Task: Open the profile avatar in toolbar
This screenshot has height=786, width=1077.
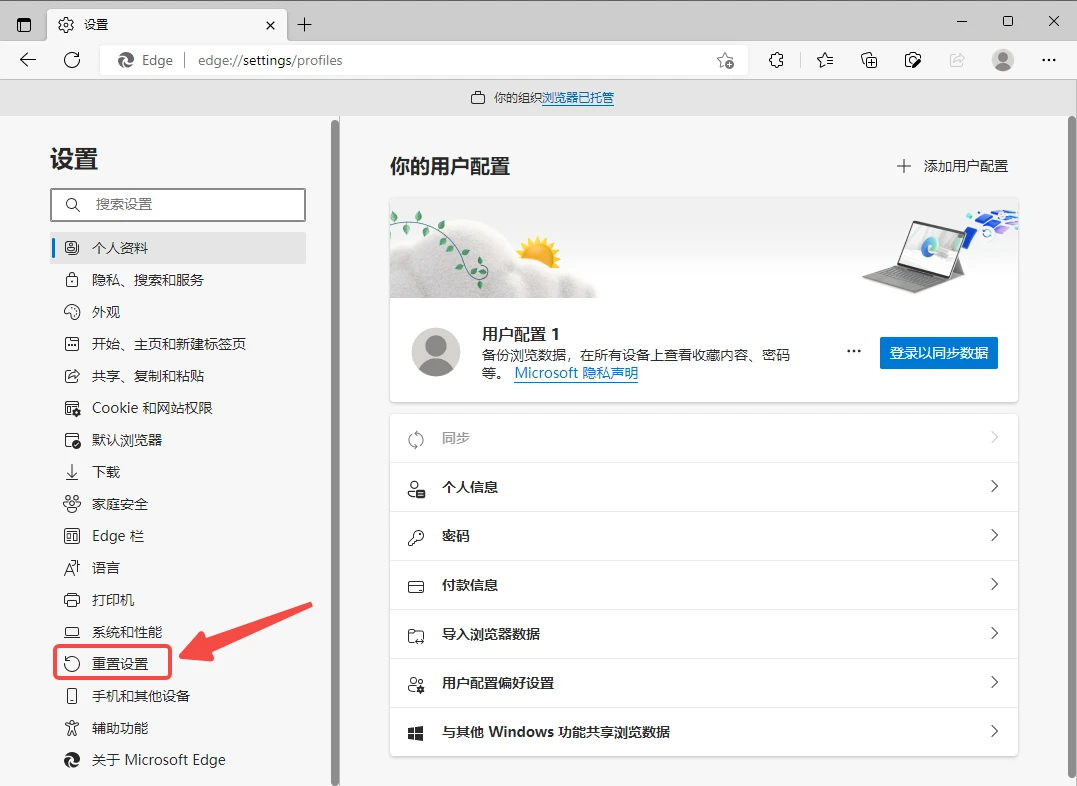Action: click(x=1002, y=60)
